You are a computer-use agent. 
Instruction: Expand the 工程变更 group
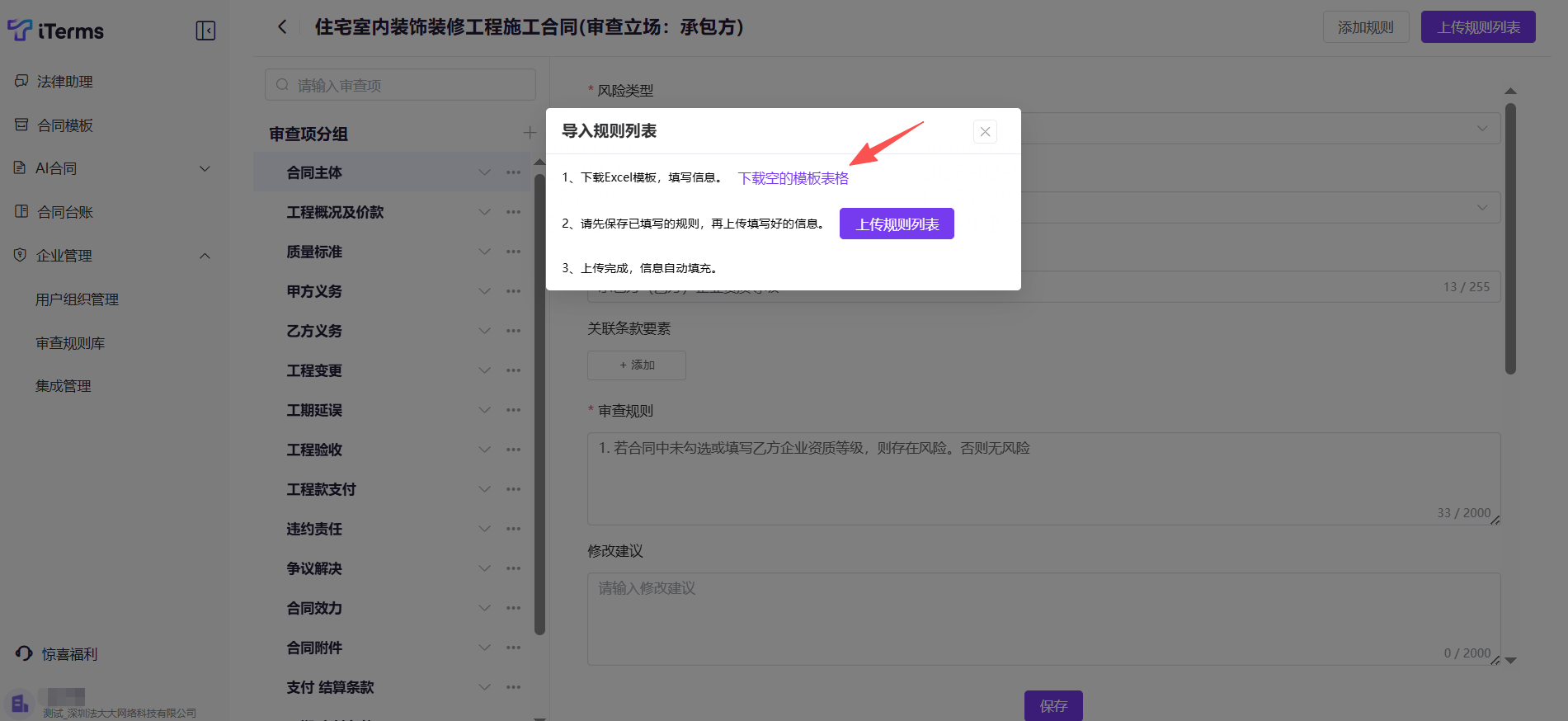485,370
